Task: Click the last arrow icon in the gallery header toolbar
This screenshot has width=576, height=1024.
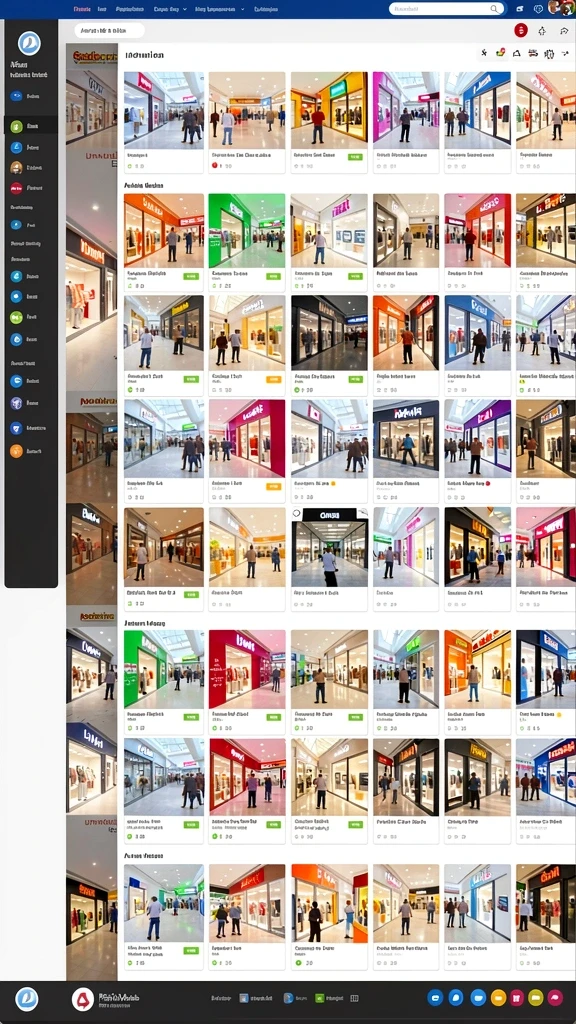Action: tap(564, 54)
